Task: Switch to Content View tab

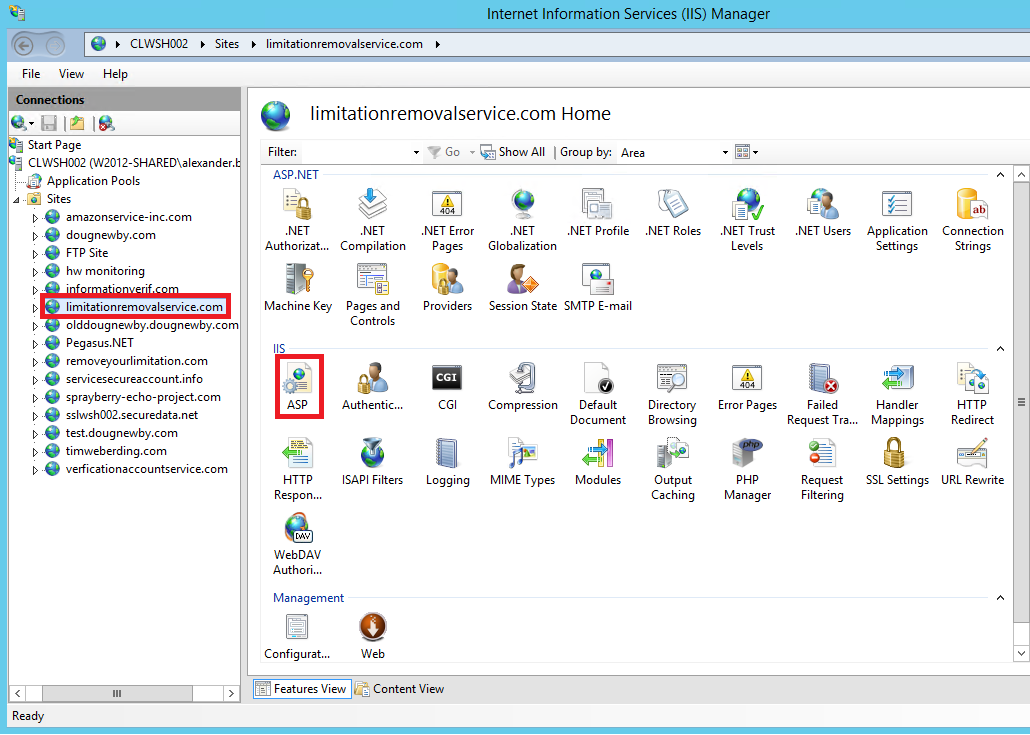Action: coord(399,688)
